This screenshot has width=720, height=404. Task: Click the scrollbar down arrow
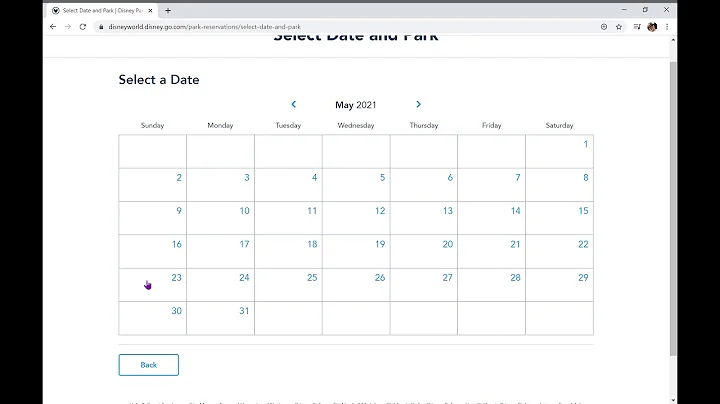[x=673, y=400]
